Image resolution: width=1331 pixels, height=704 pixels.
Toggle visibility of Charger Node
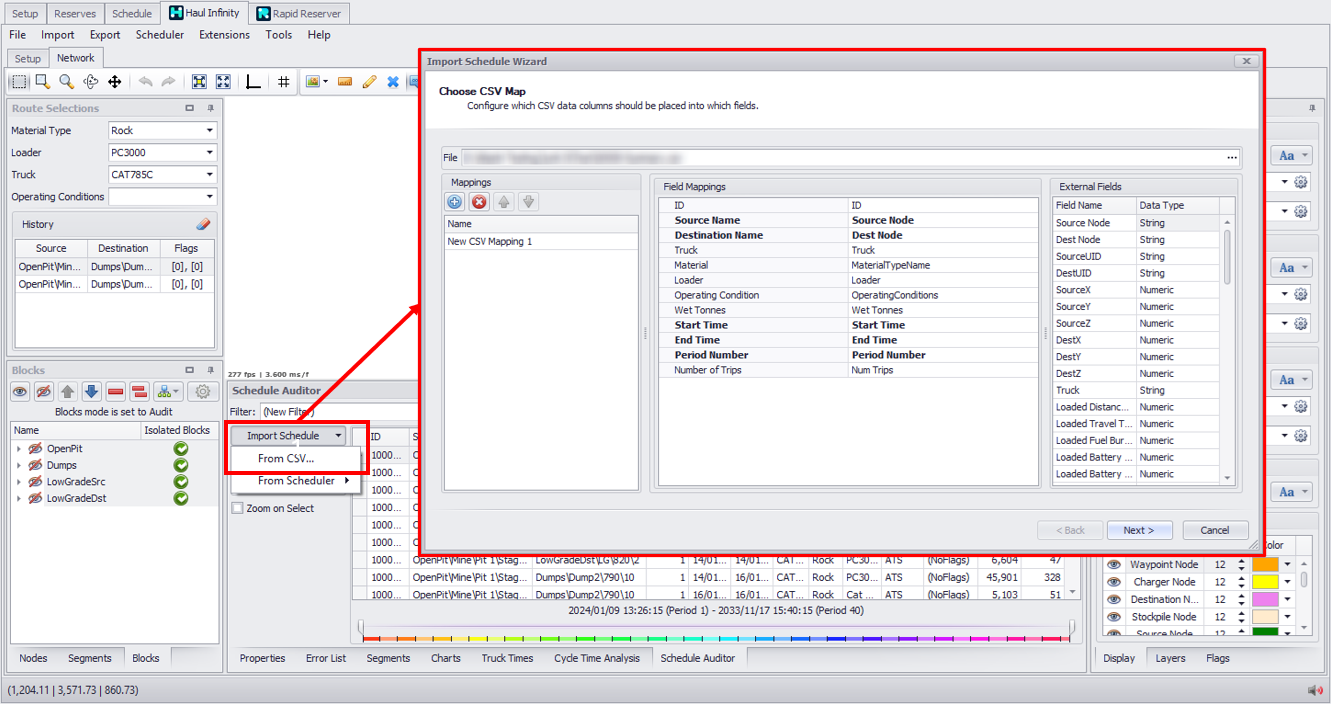click(x=1113, y=582)
